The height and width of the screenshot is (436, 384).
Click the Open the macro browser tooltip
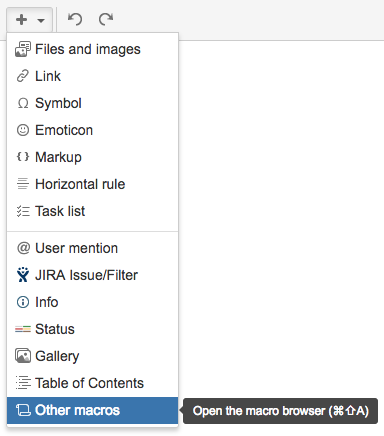coord(280,411)
